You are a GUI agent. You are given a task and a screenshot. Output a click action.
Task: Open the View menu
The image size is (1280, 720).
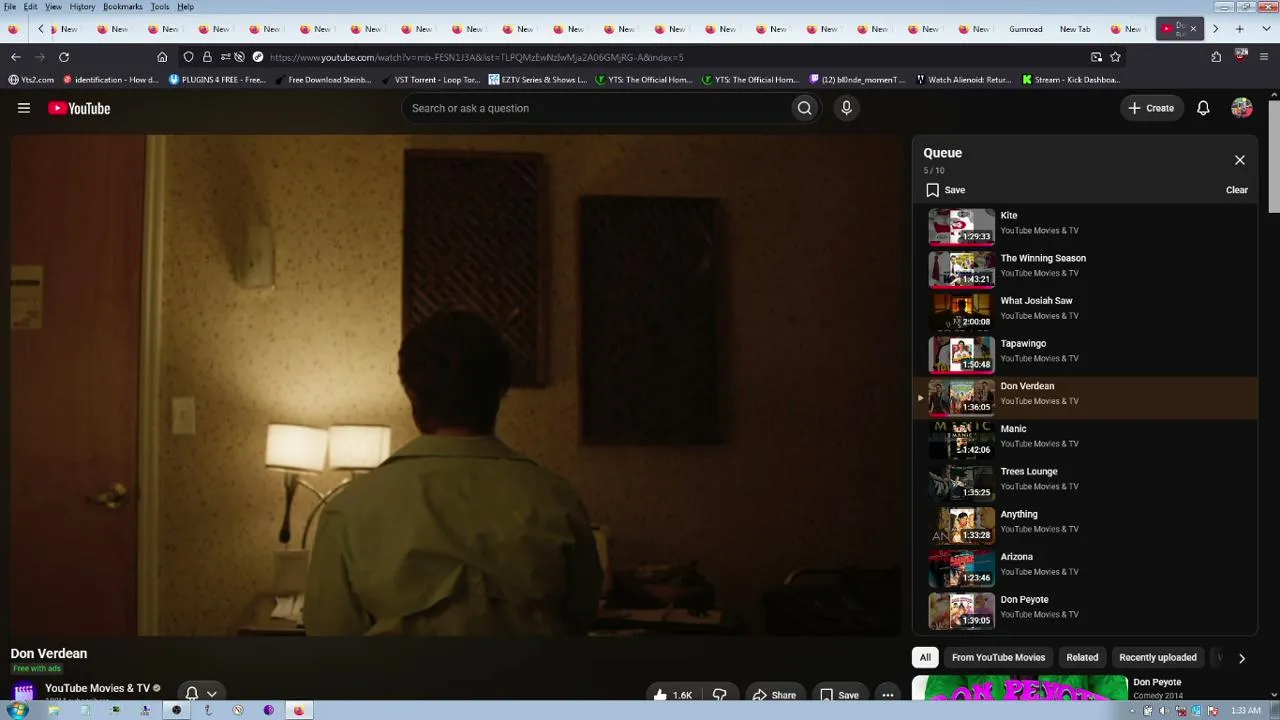(x=53, y=7)
